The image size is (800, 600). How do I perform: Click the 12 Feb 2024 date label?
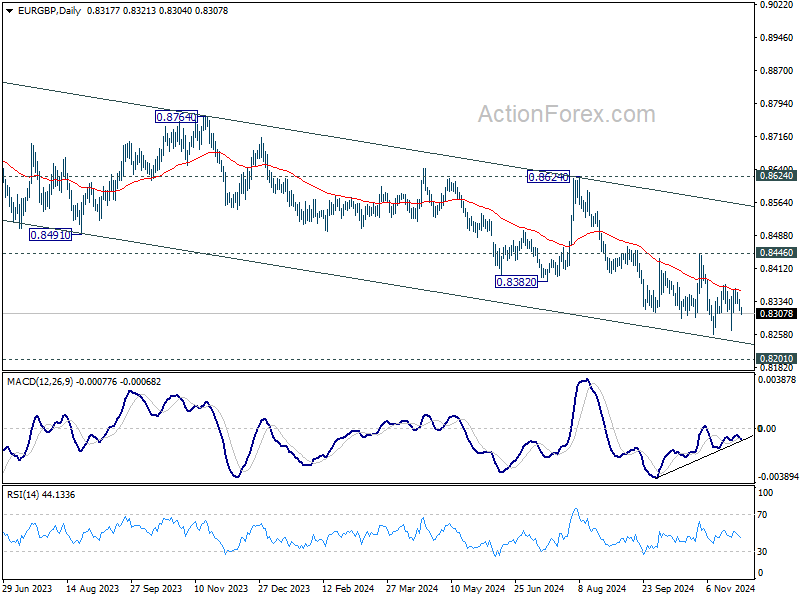(x=348, y=588)
